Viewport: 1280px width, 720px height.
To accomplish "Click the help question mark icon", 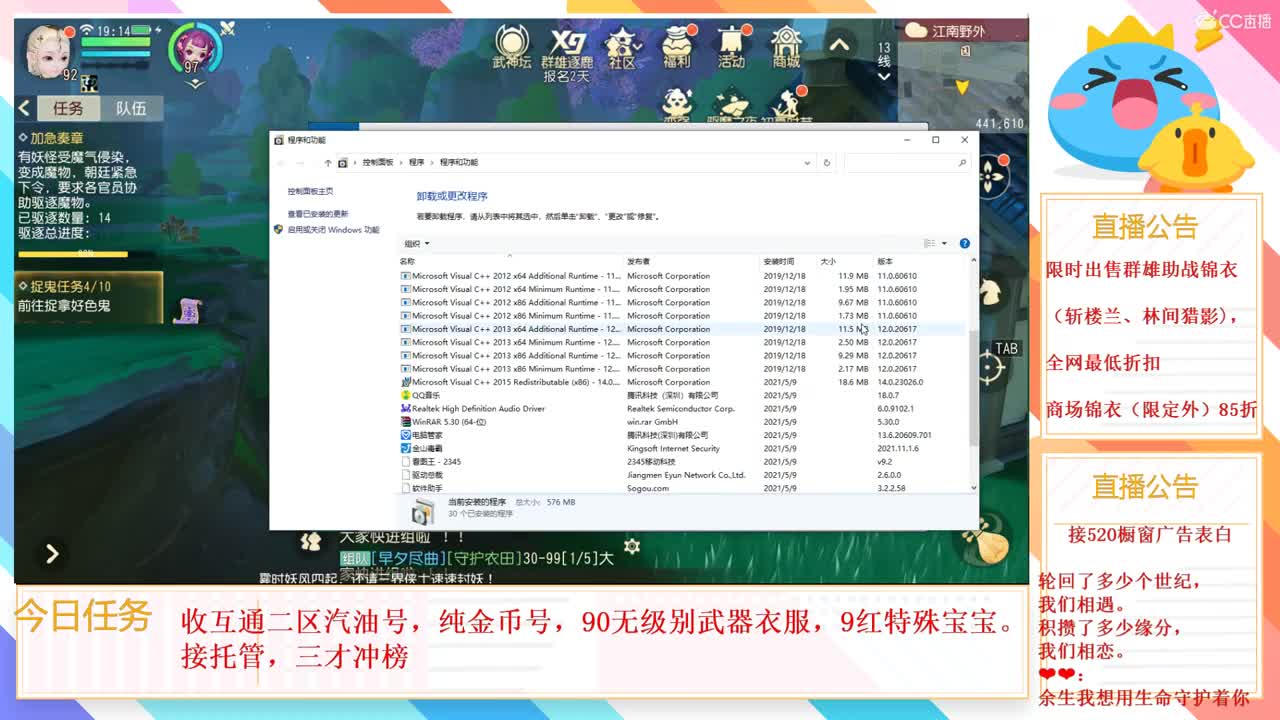I will pos(964,243).
